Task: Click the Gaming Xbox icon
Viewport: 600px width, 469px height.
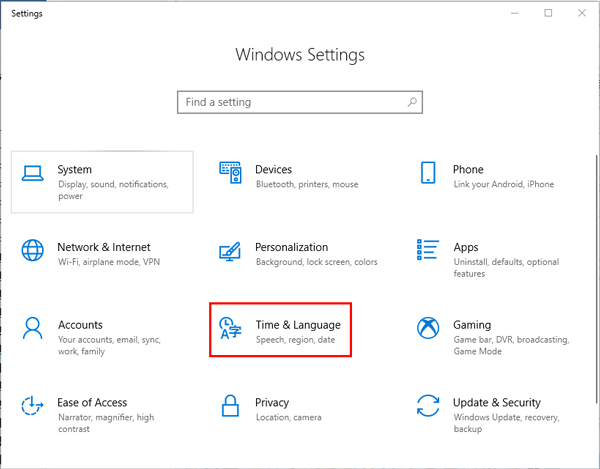Action: (428, 328)
